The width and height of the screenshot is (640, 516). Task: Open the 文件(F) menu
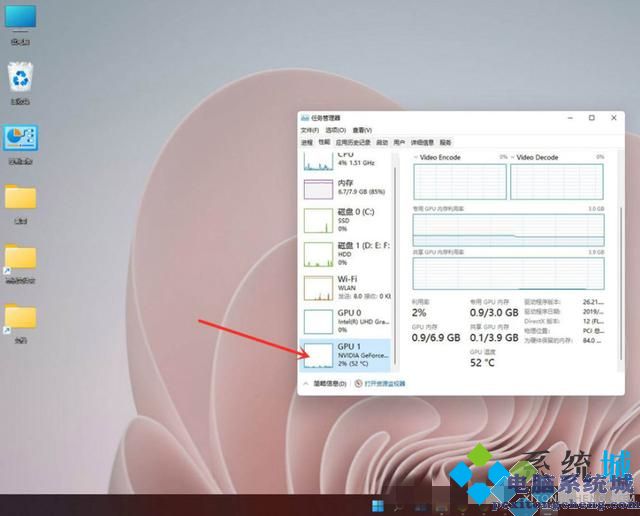[310, 130]
